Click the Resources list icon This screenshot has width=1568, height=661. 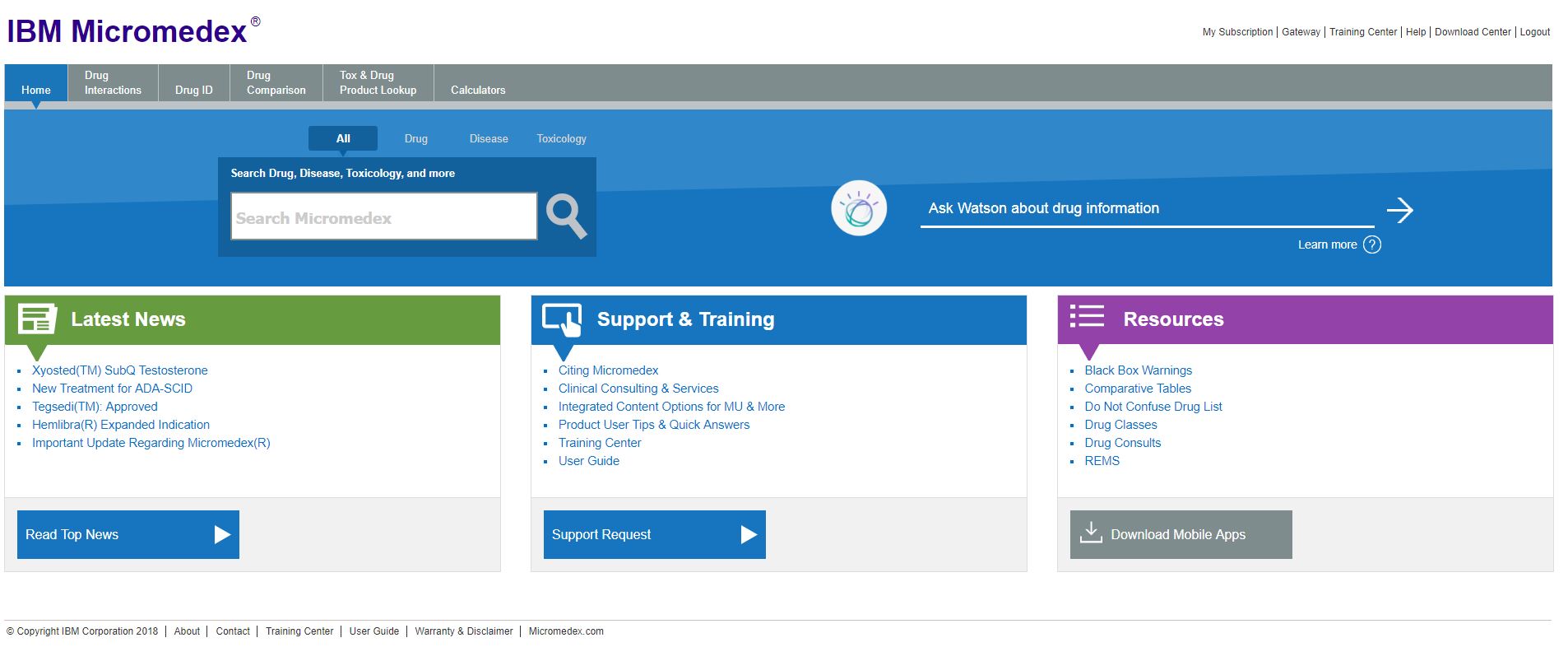[x=1087, y=316]
